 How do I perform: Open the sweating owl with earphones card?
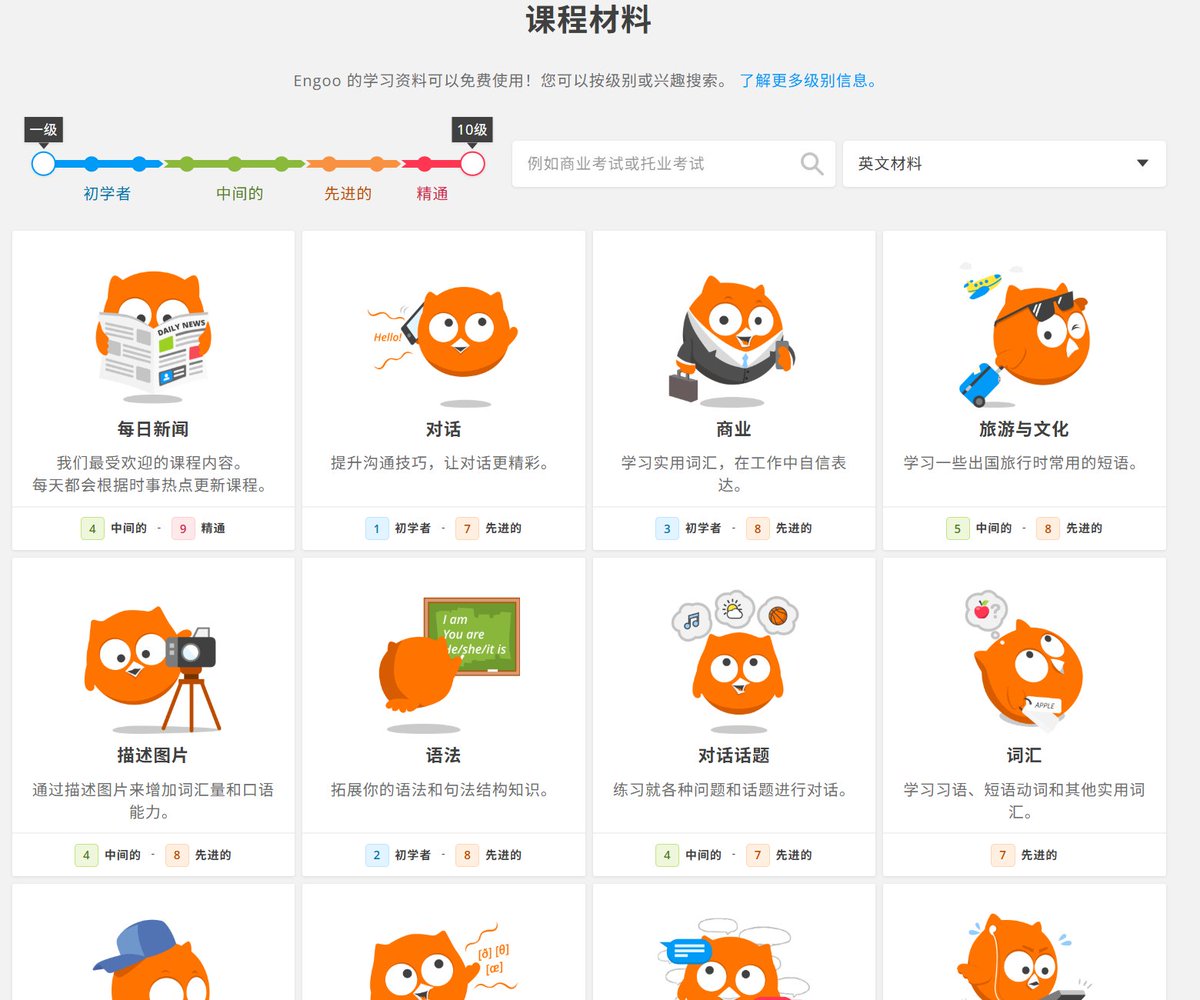(1024, 942)
